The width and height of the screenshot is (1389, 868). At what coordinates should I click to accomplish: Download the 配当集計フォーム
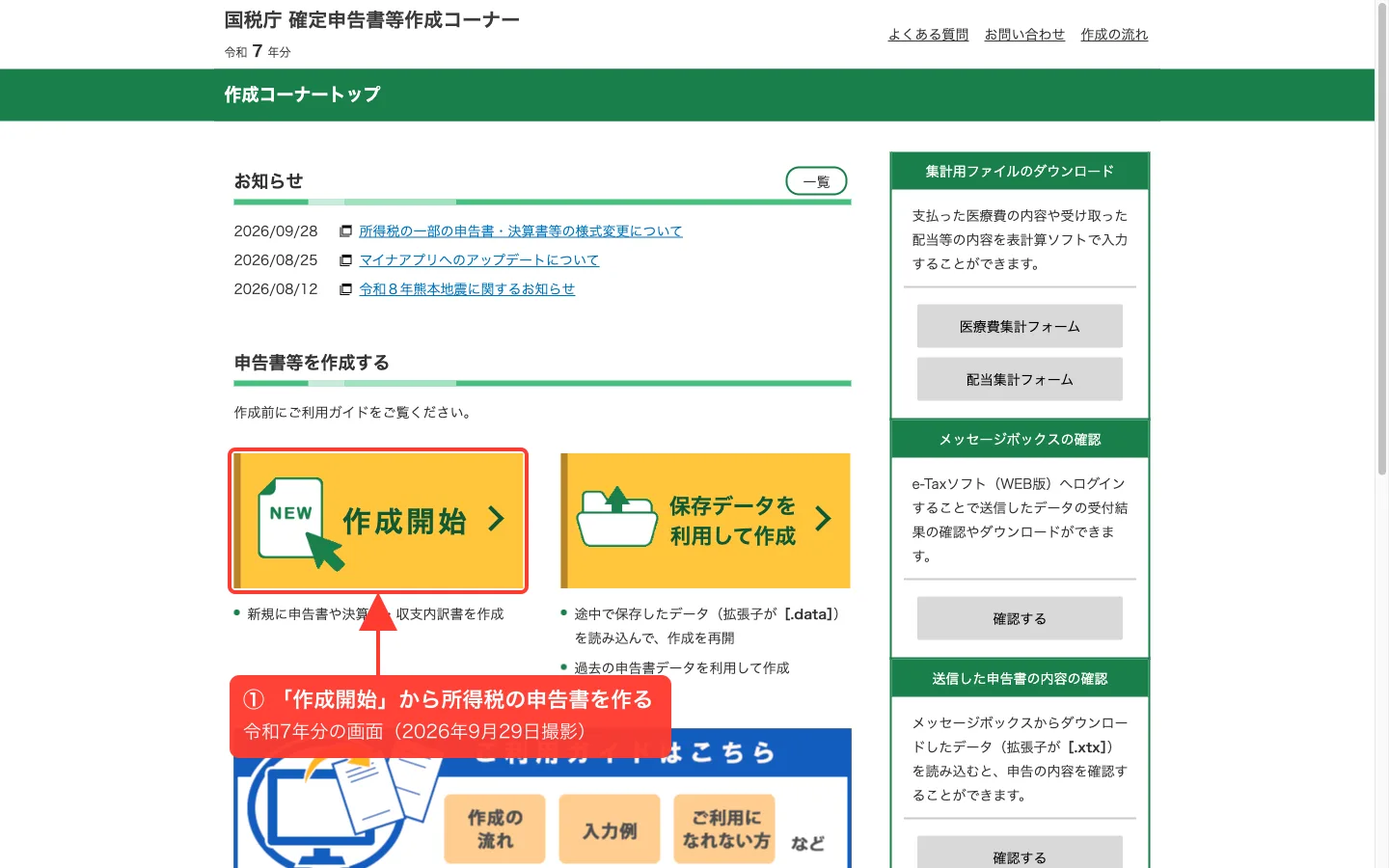(x=1020, y=379)
